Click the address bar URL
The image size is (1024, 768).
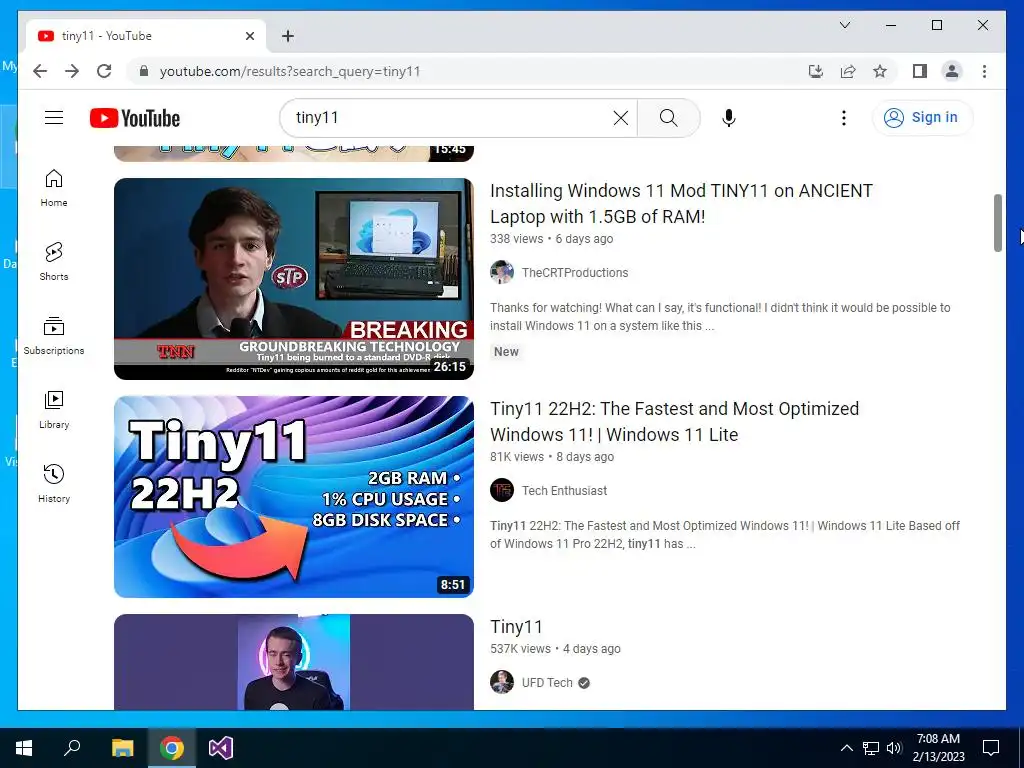click(x=290, y=71)
